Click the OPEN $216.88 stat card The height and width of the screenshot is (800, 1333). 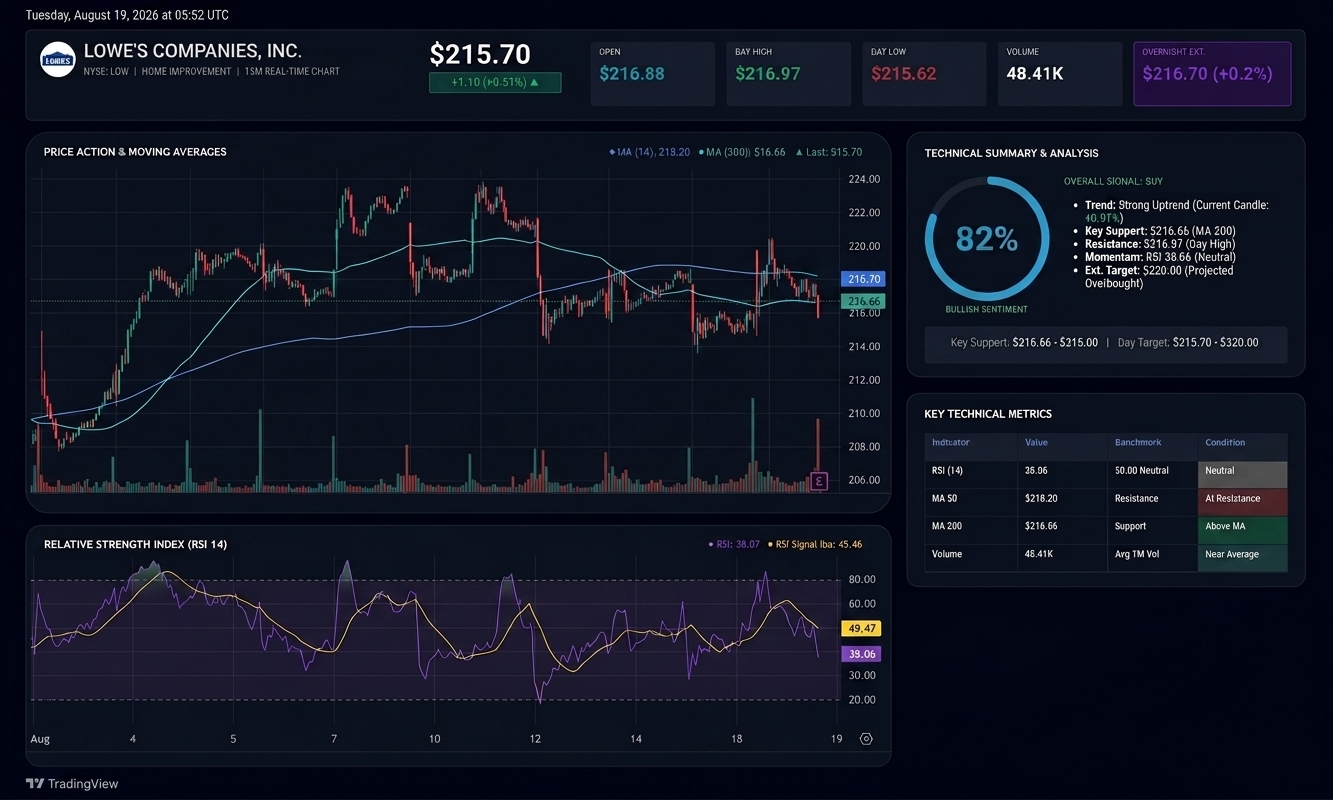coord(653,74)
